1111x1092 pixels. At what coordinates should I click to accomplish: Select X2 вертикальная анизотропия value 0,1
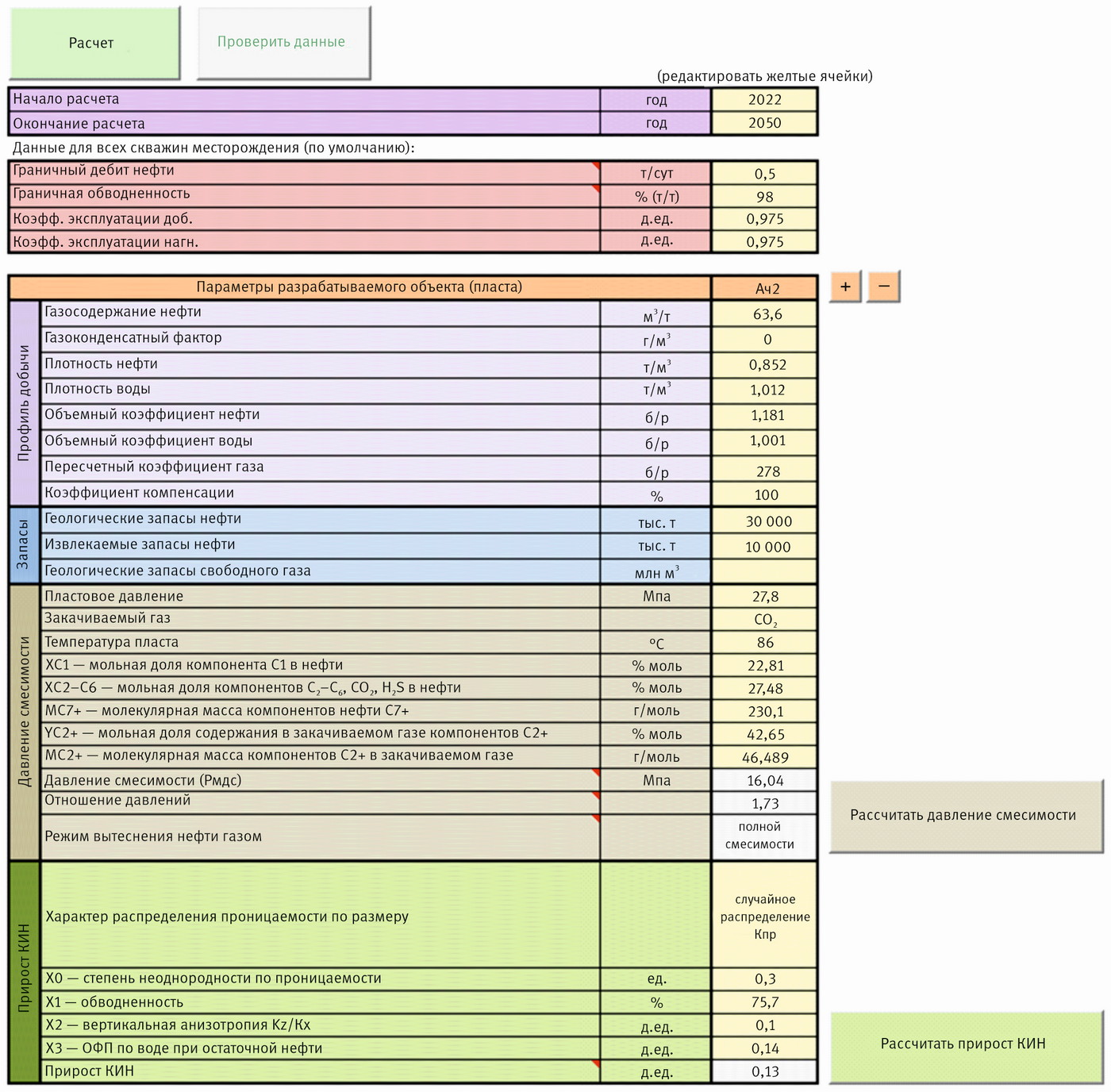click(x=764, y=1025)
